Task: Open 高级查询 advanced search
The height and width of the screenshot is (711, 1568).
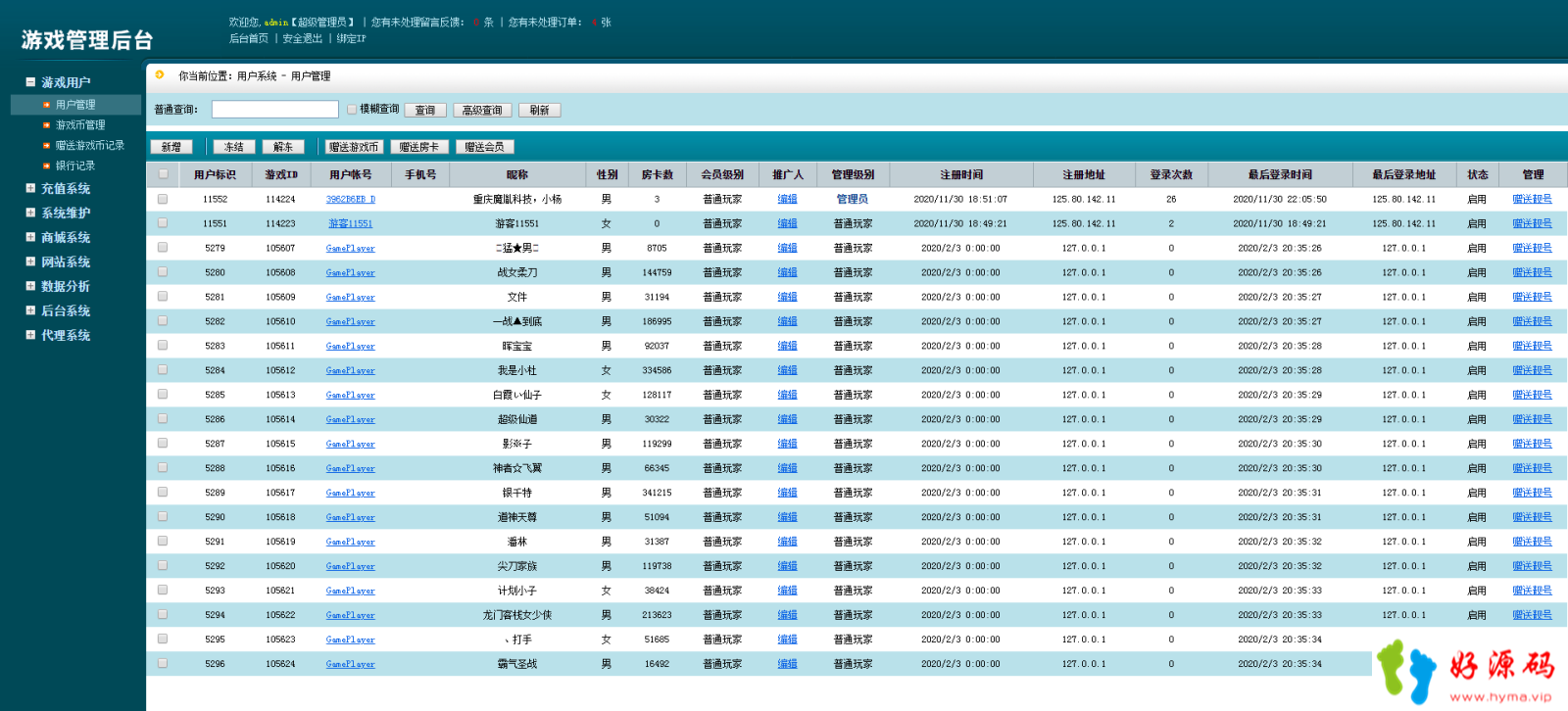Action: [482, 111]
